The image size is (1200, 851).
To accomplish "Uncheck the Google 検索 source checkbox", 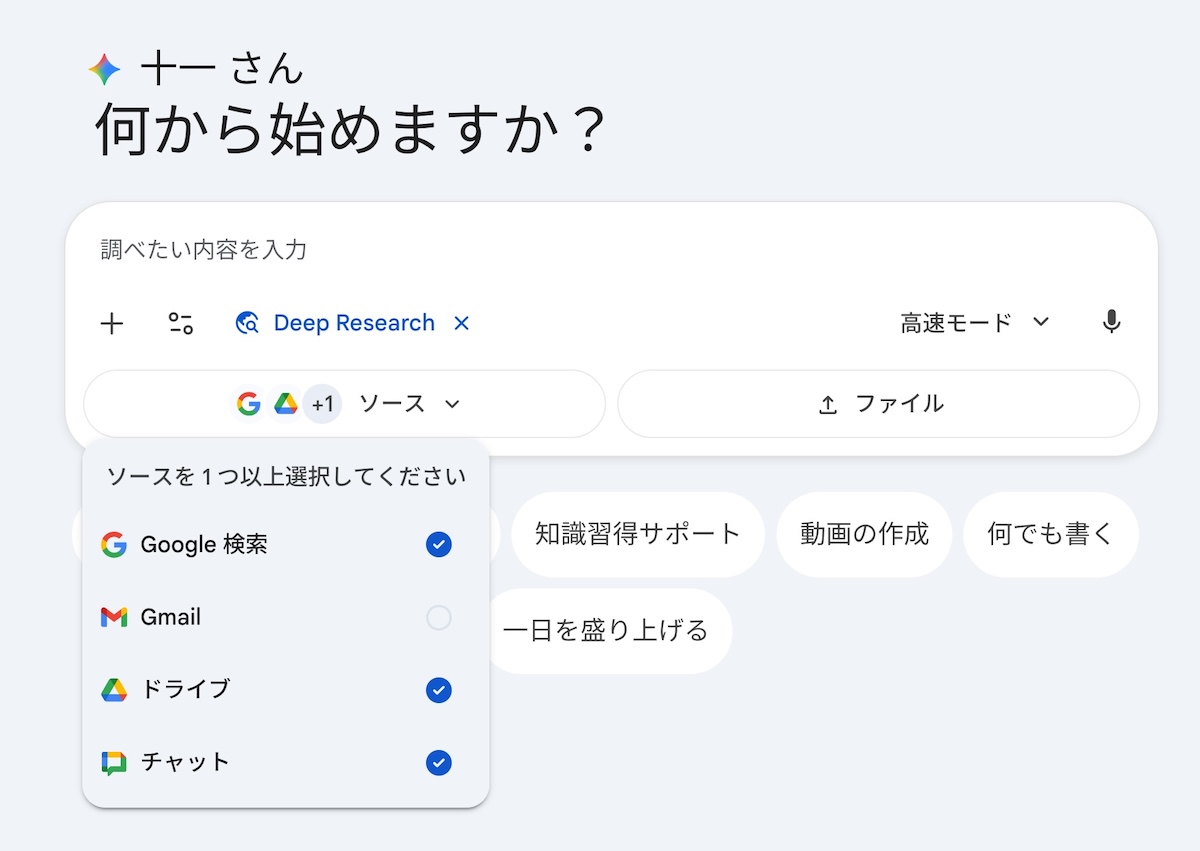I will (x=438, y=544).
